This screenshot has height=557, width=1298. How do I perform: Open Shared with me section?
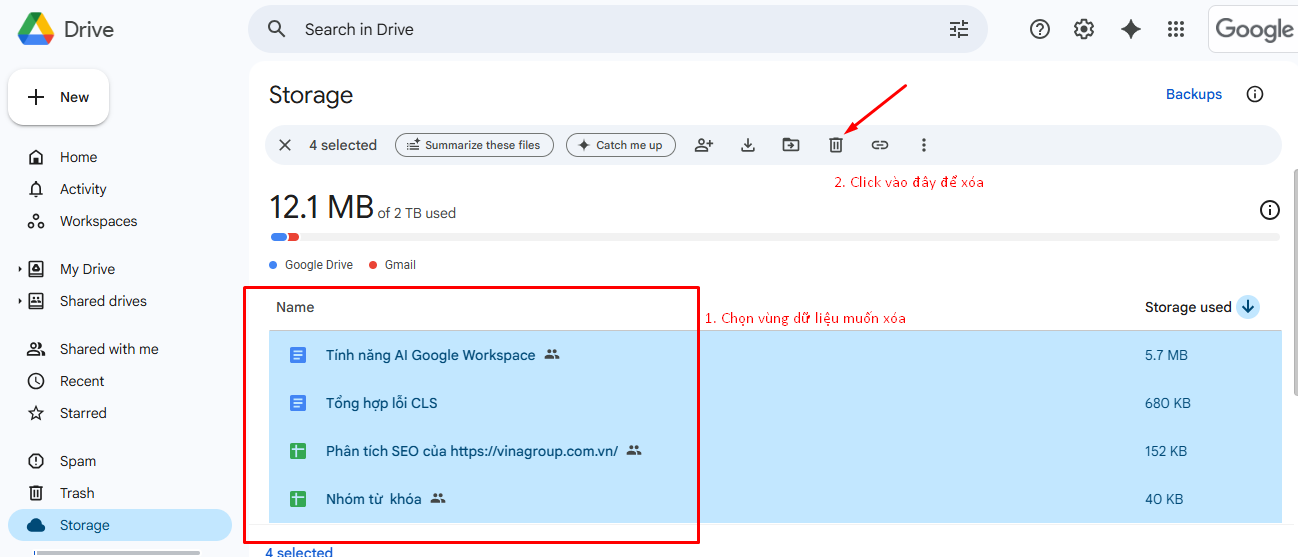[109, 349]
